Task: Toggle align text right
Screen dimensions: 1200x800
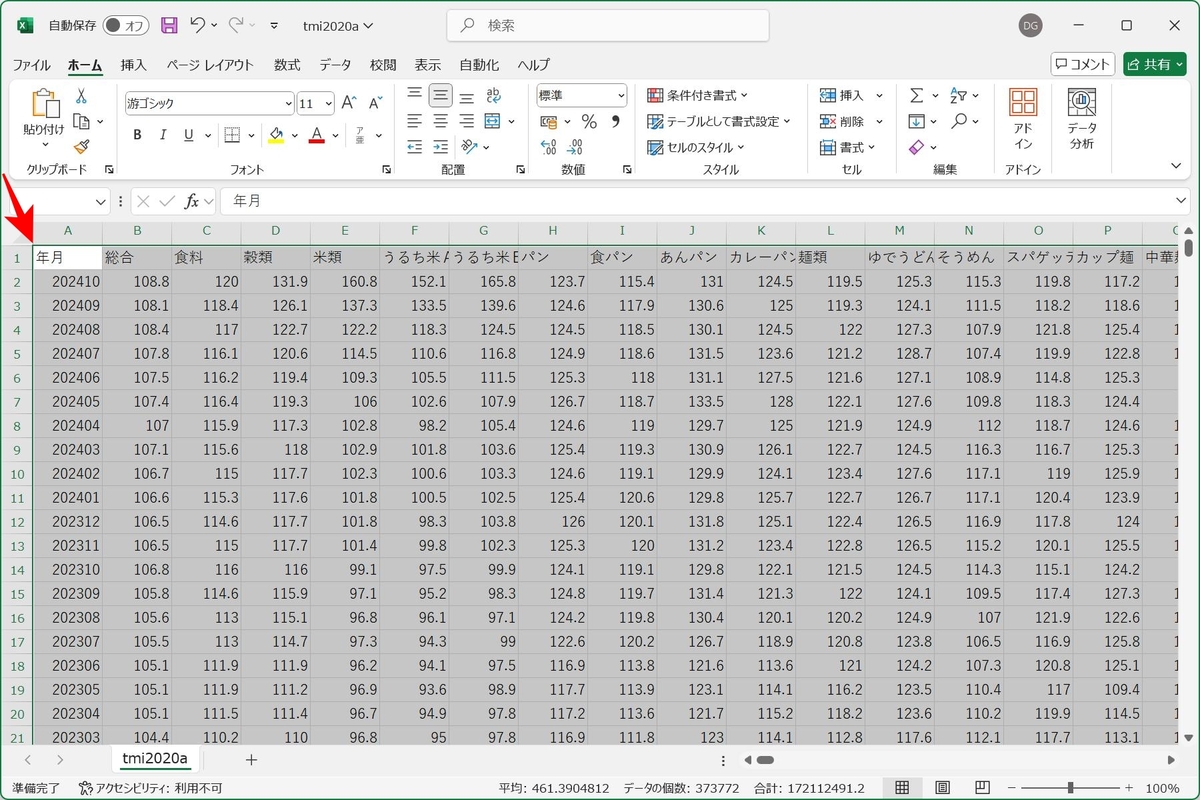Action: pyautogui.click(x=467, y=121)
